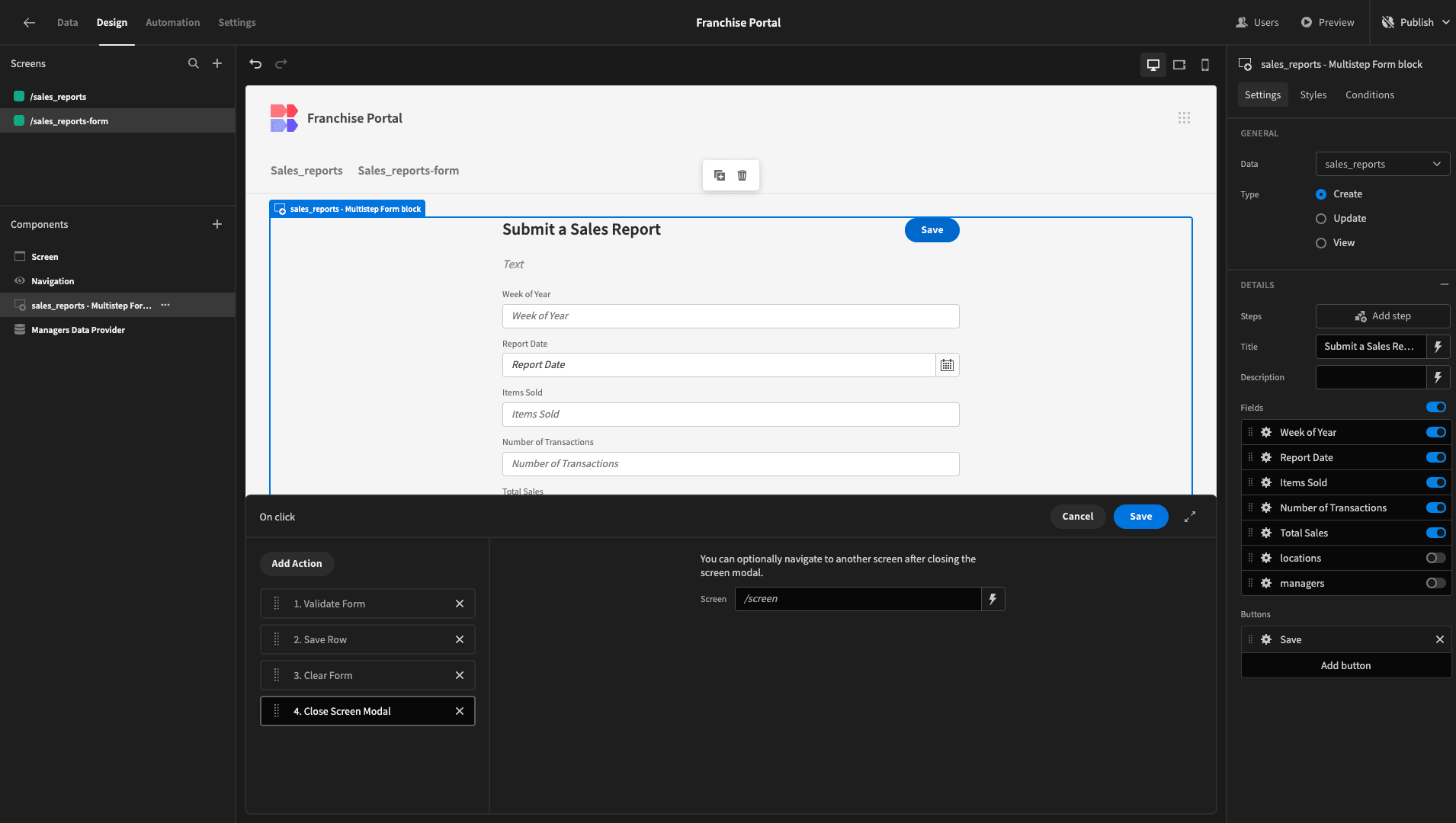Toggle all Fields master switch
The height and width of the screenshot is (823, 1456).
point(1436,408)
